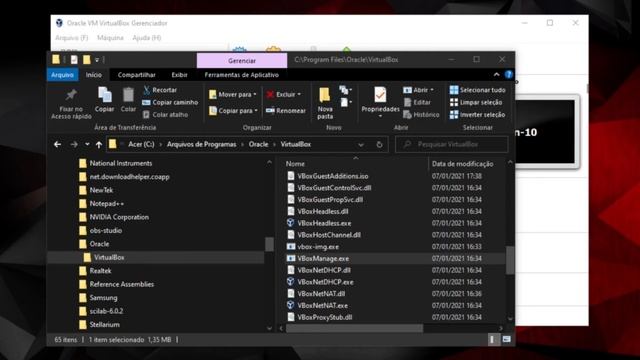Screen dimensions: 640x360
Task: Select the Oracle folder in tree
Action: [x=99, y=244]
